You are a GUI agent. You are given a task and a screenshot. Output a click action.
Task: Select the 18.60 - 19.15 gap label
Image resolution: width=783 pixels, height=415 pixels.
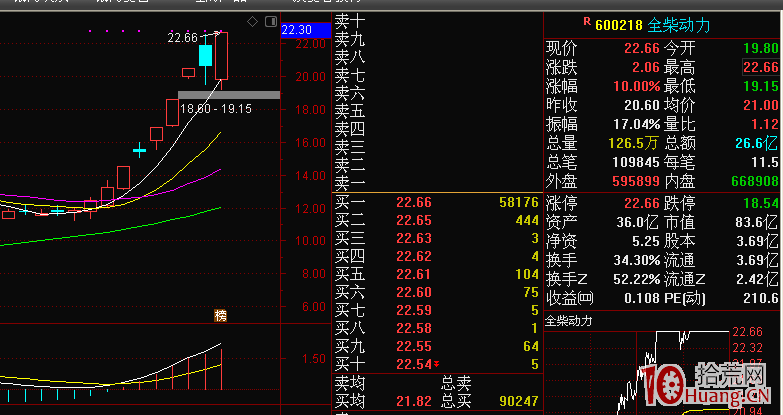click(x=216, y=108)
